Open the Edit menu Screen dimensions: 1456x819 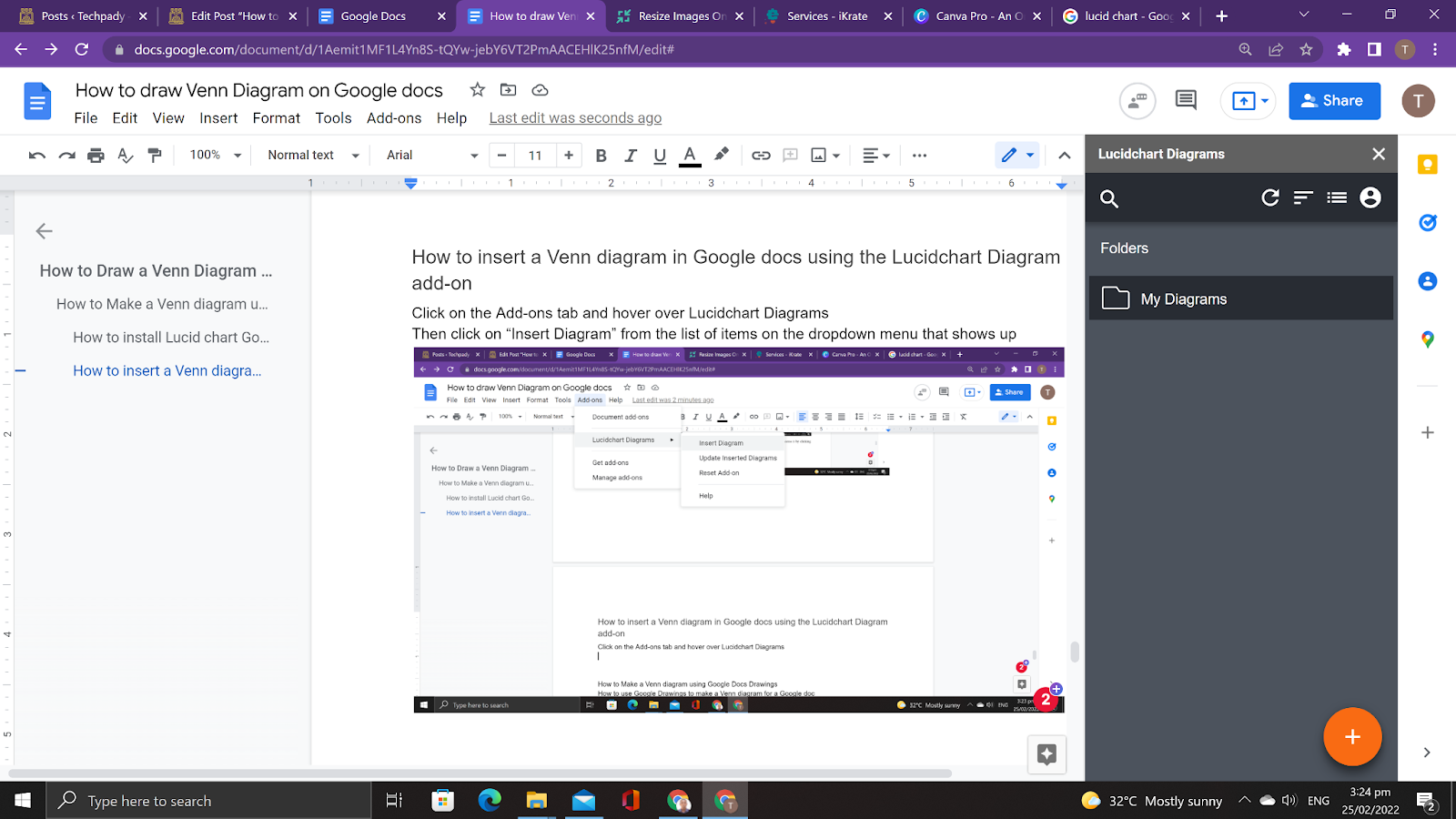click(x=125, y=118)
